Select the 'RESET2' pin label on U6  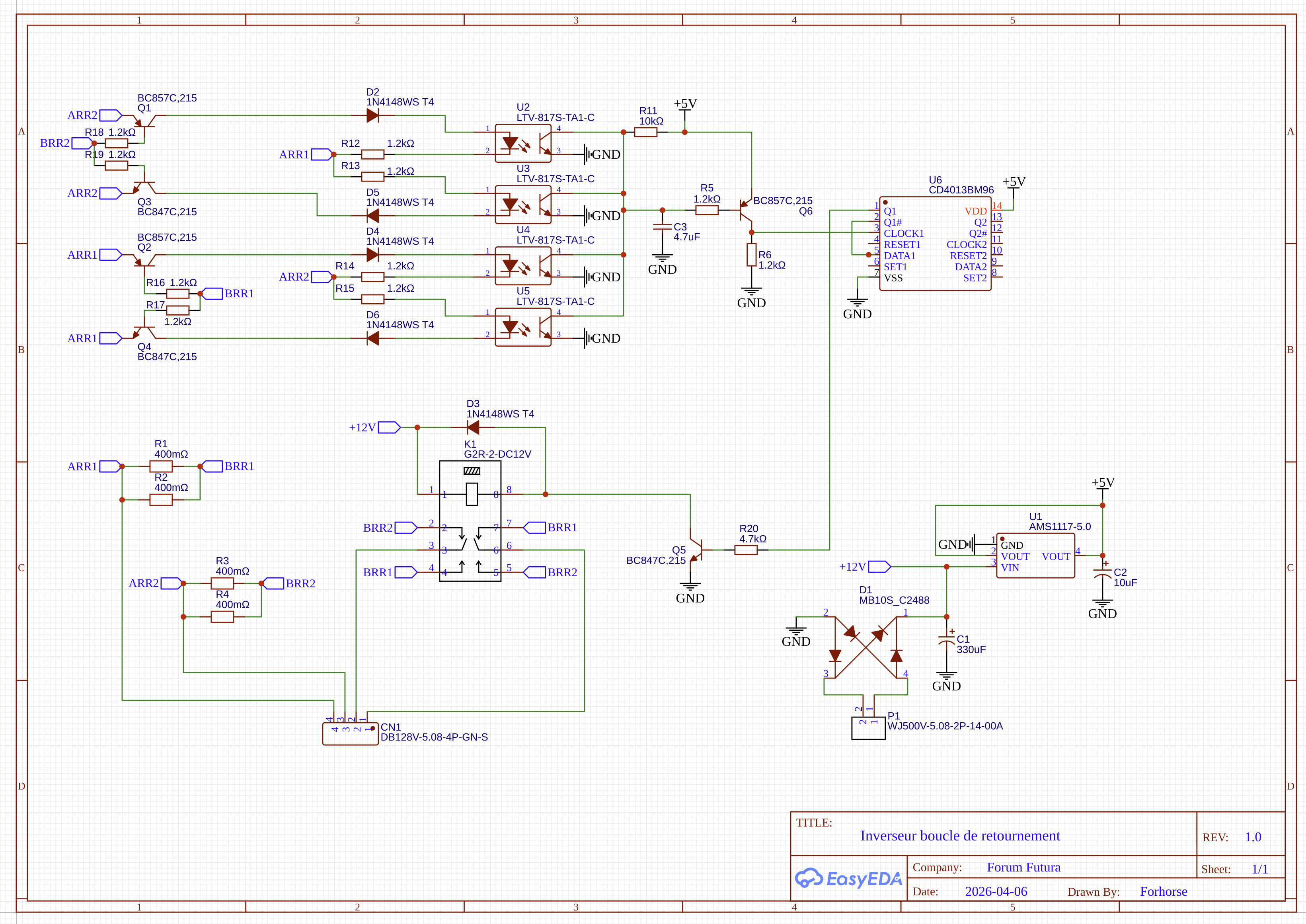click(x=969, y=255)
